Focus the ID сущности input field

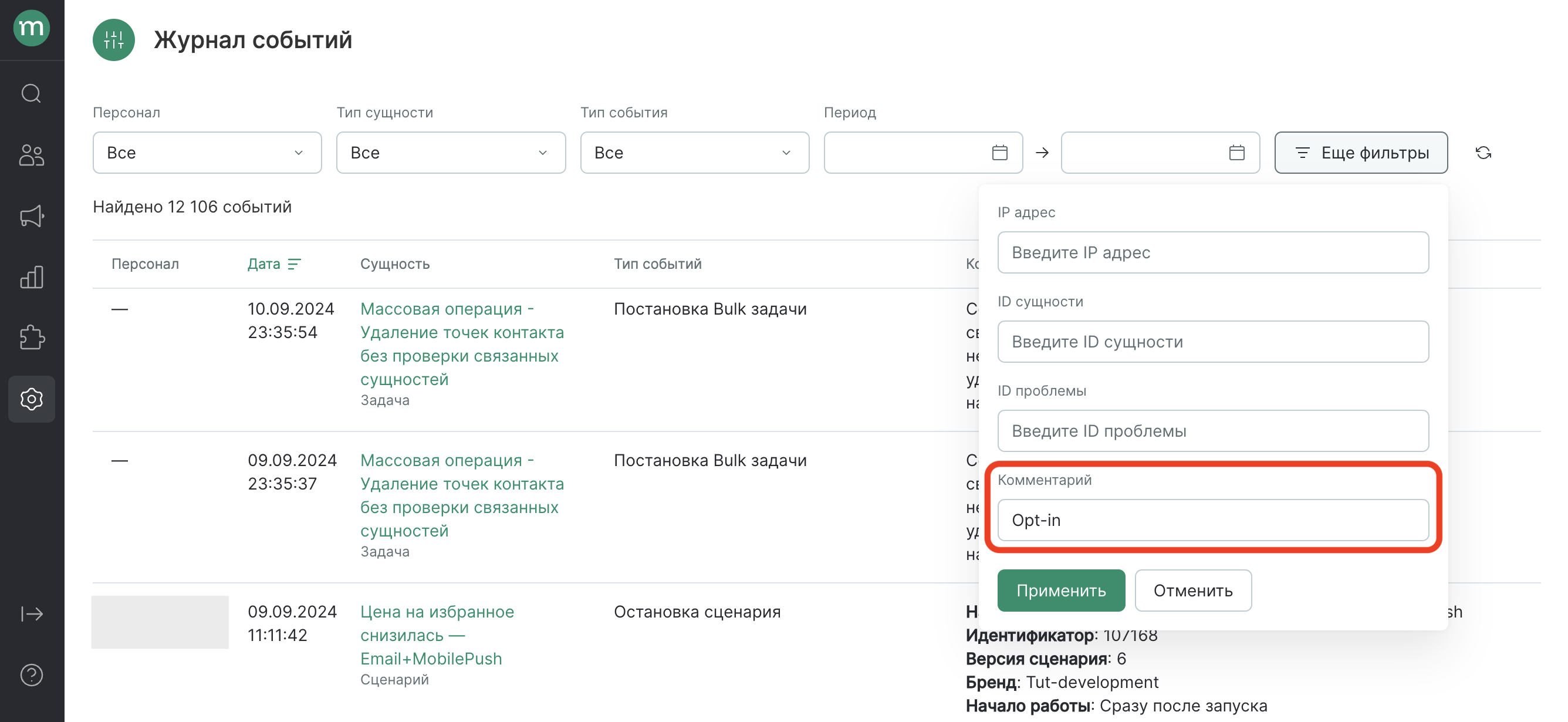point(1212,342)
